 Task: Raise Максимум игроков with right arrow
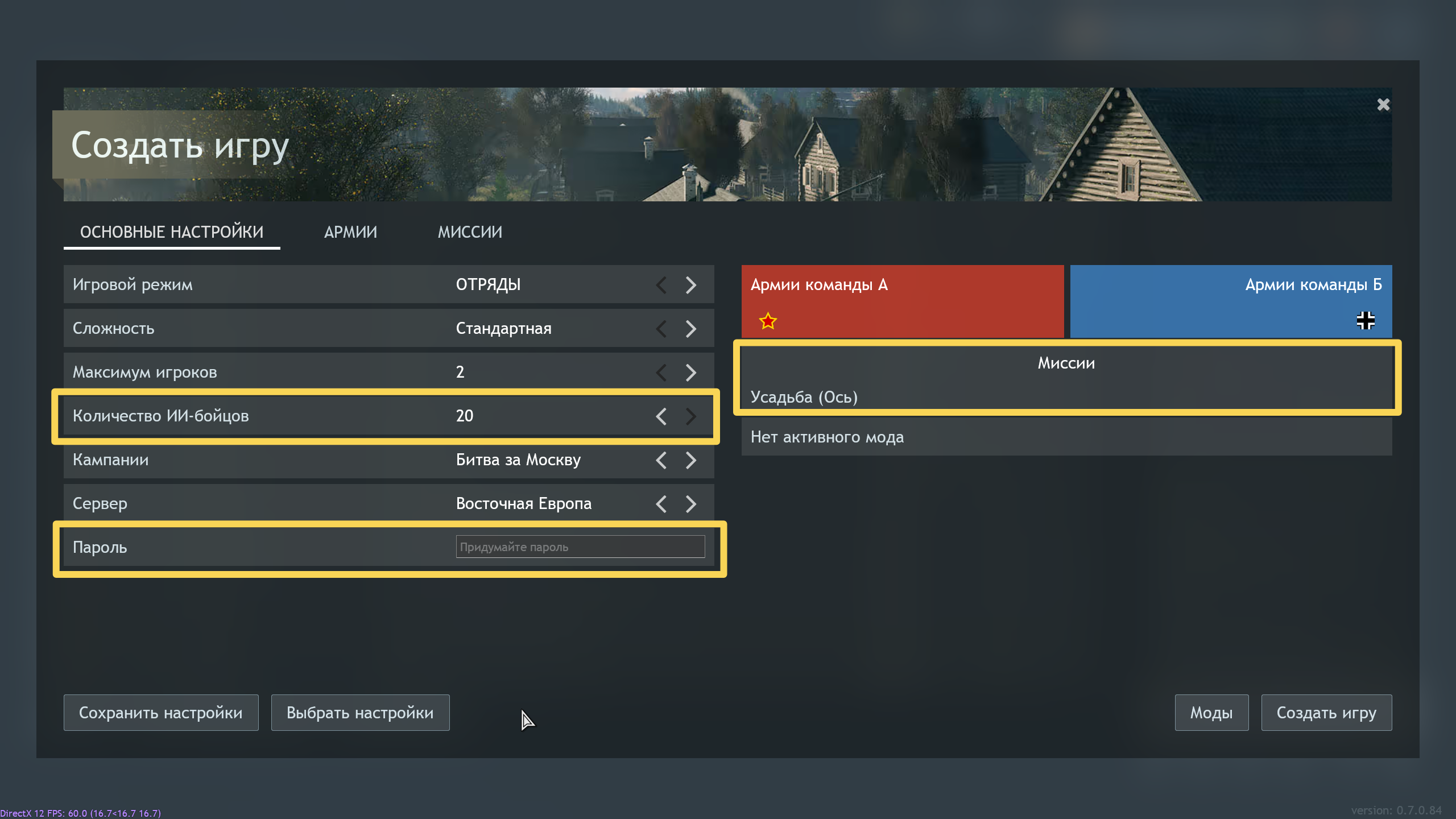tap(691, 373)
